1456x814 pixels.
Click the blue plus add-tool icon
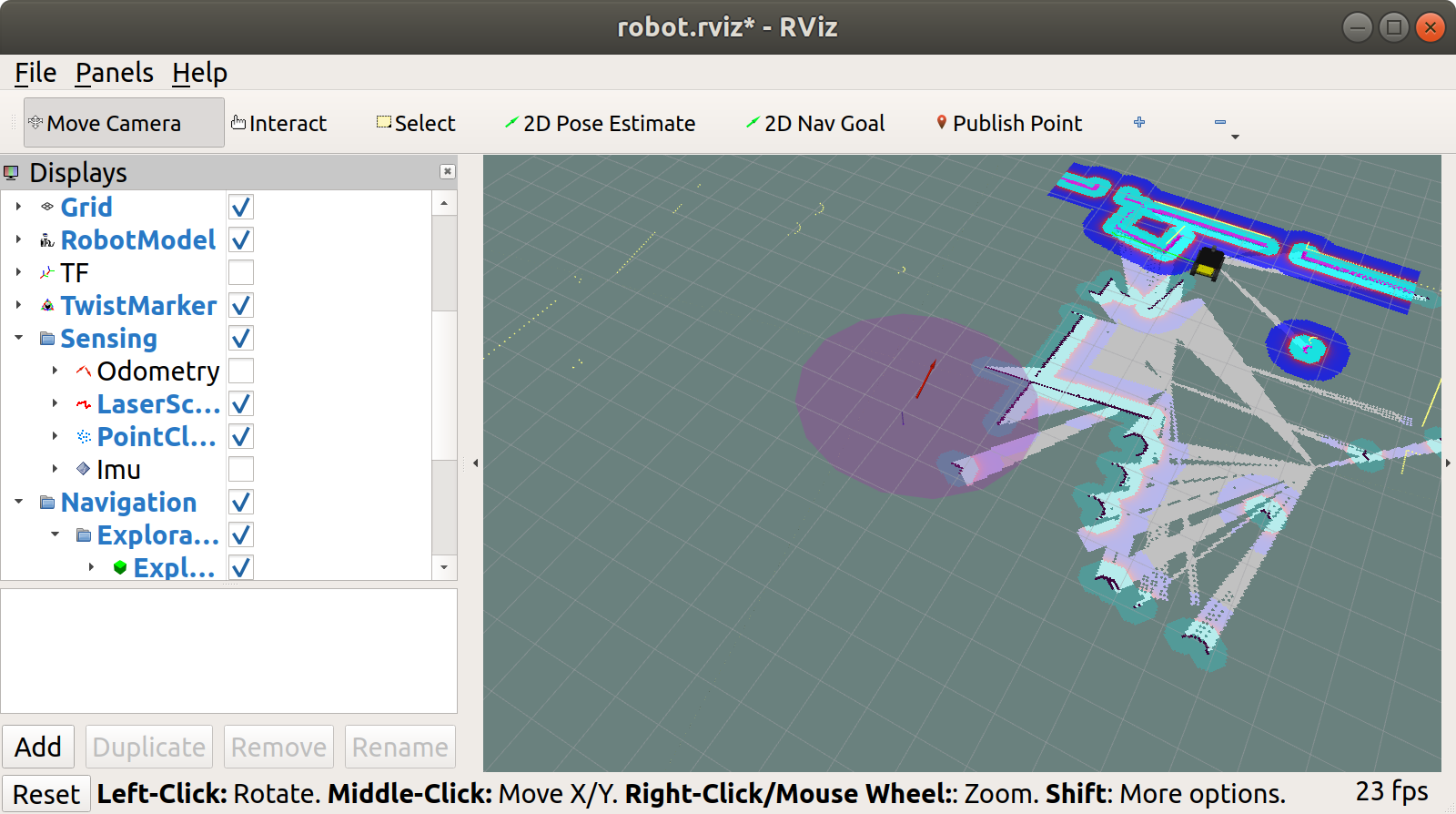pos(1139,122)
